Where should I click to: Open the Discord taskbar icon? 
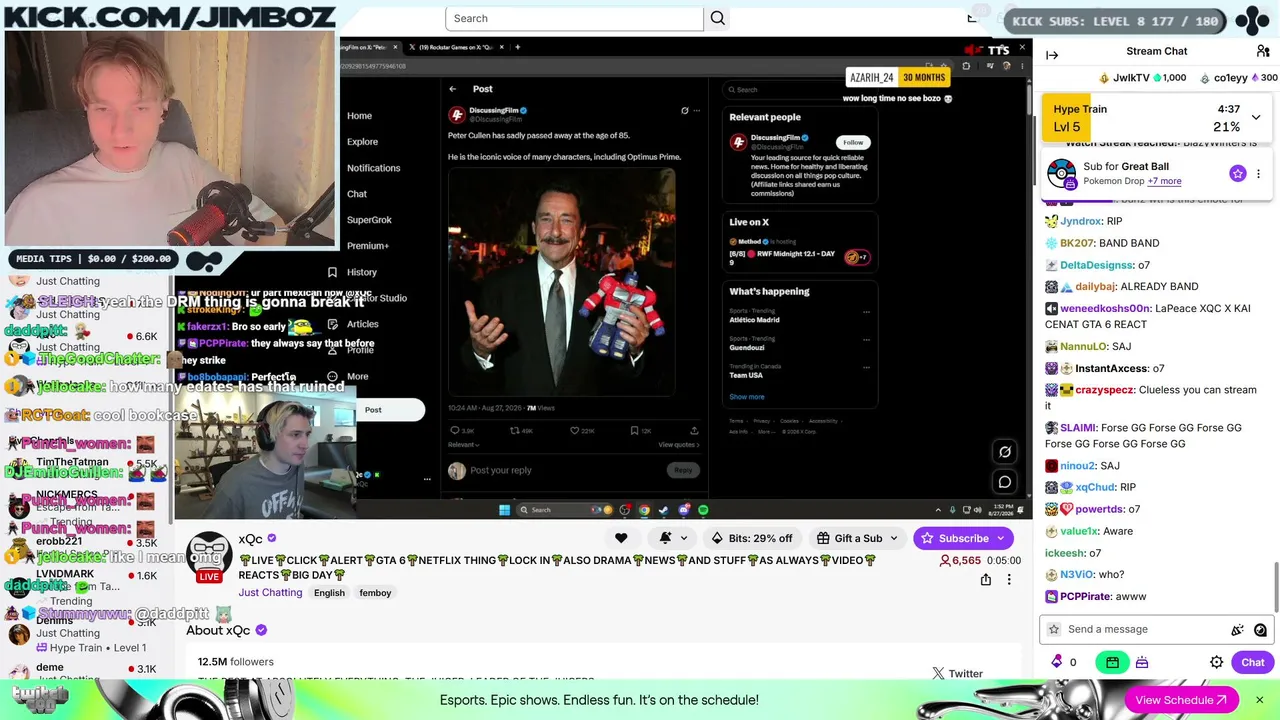click(x=684, y=510)
